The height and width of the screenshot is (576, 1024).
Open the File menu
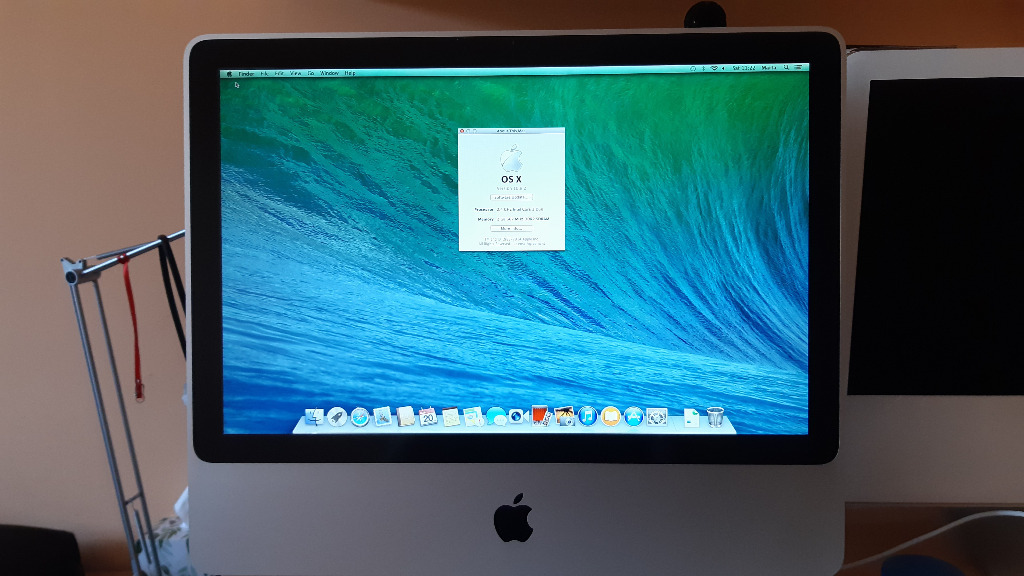264,74
